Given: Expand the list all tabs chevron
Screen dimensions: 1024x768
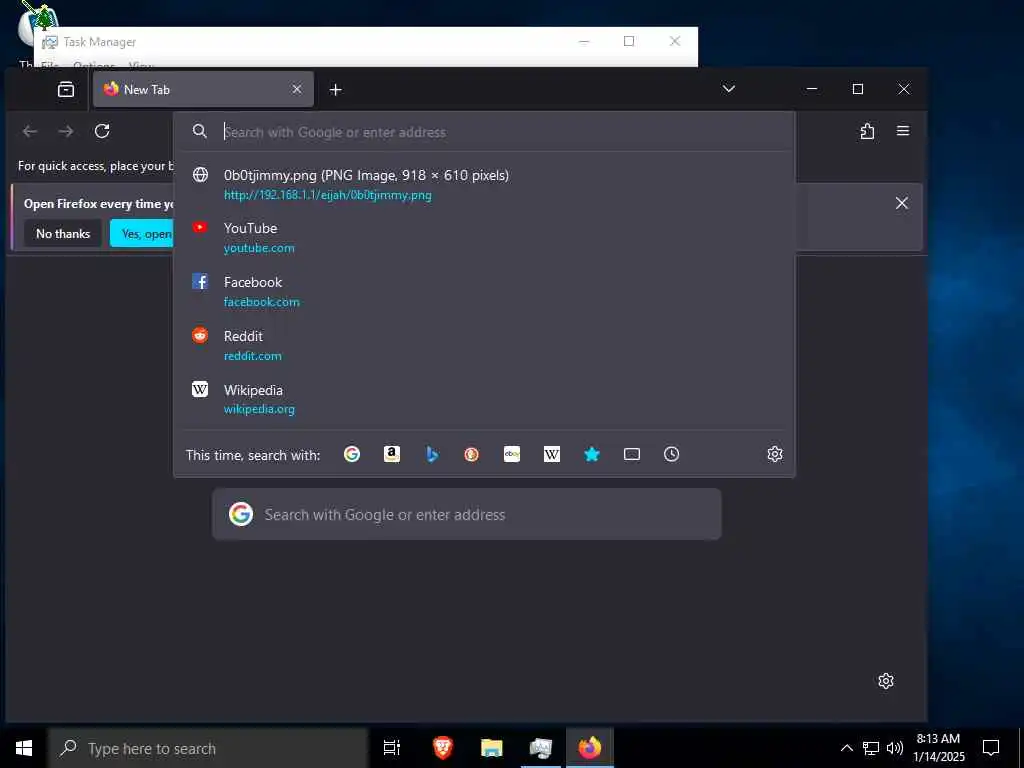Looking at the screenshot, I should [x=729, y=89].
